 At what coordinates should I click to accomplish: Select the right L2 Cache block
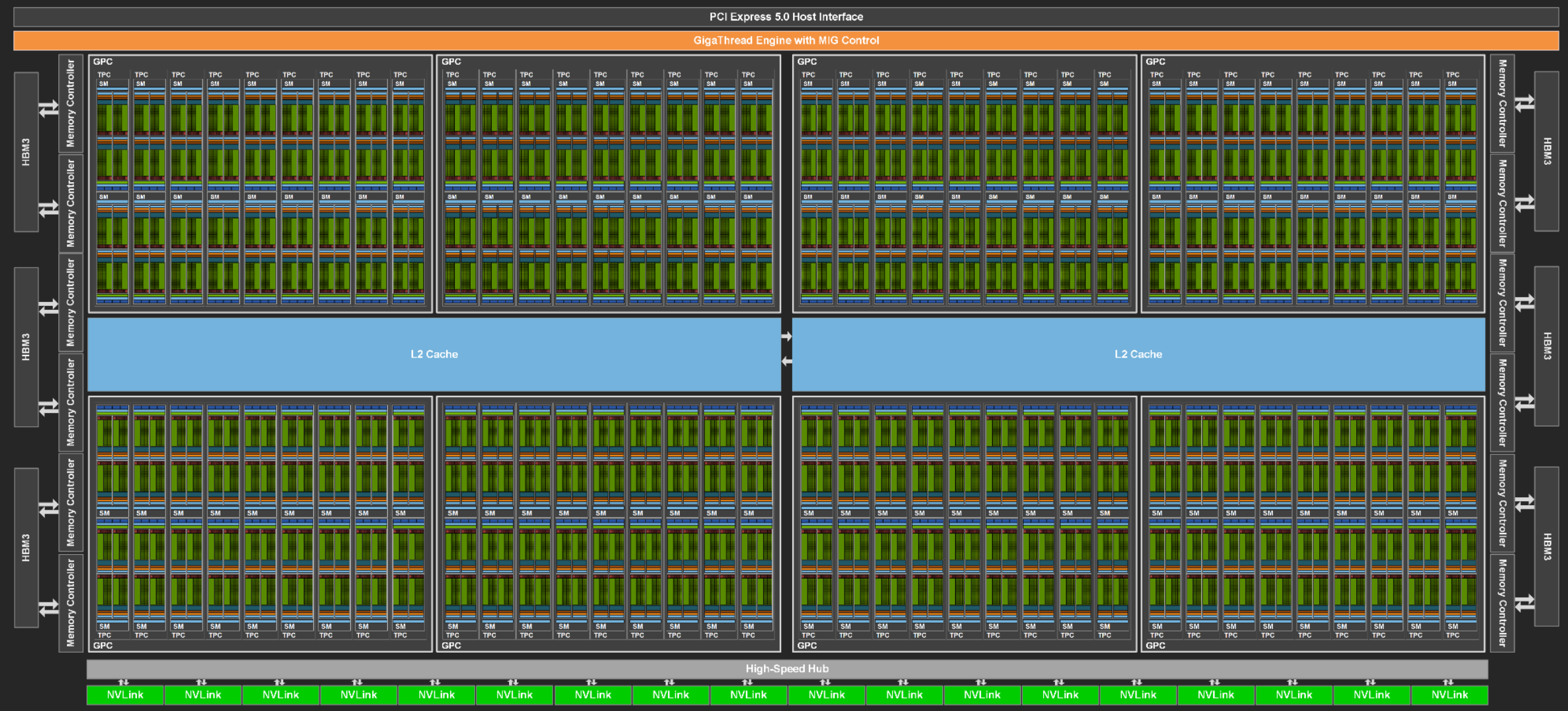click(x=1138, y=354)
